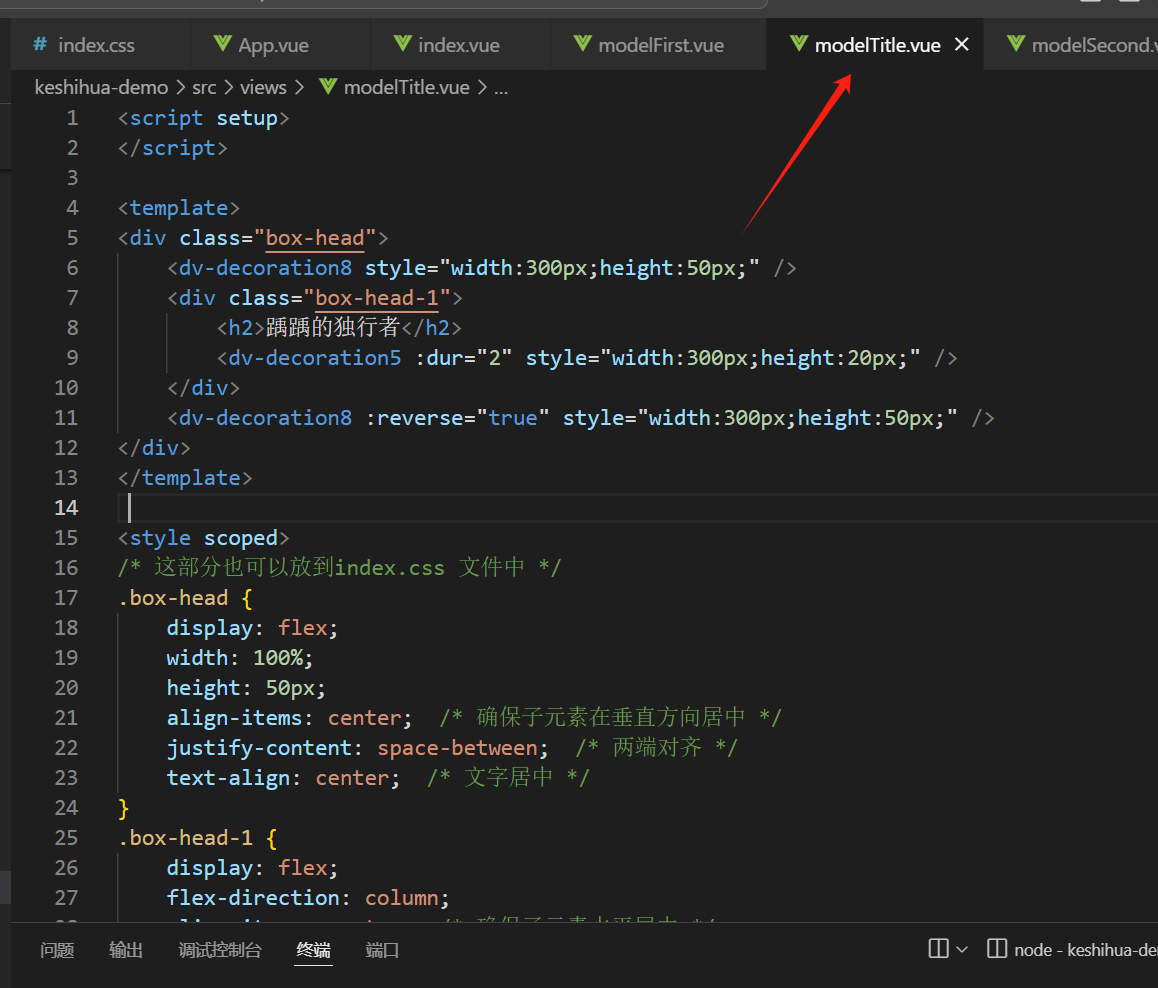Open the 输出 (Output) panel tab
The height and width of the screenshot is (988, 1158).
coord(126,950)
